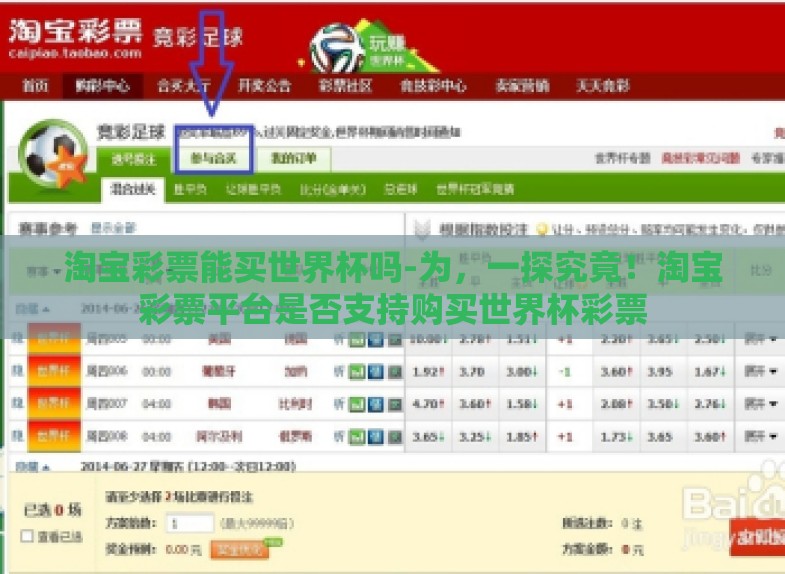Open the blue icon in the 周四006 row
785x574 pixels.
[x=376, y=372]
